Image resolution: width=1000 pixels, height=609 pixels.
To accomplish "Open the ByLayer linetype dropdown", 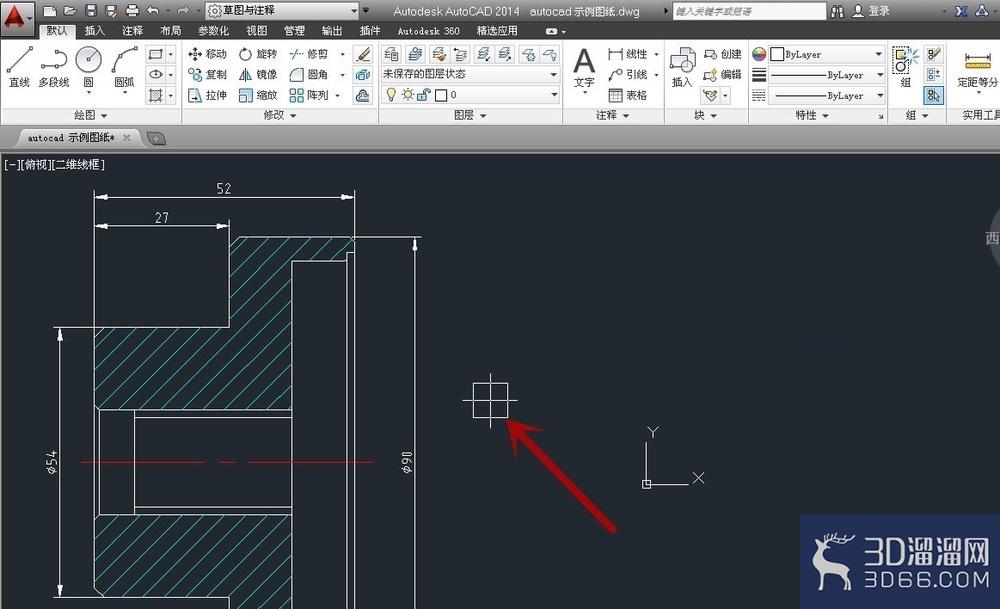I will (x=827, y=95).
